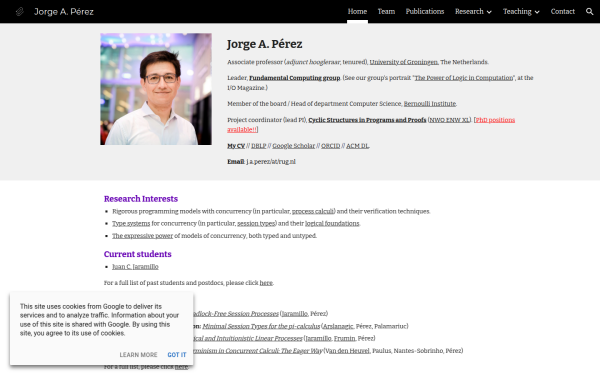The height and width of the screenshot is (375, 600).
Task: Open the Fundamental Computing group link
Action: (x=295, y=78)
